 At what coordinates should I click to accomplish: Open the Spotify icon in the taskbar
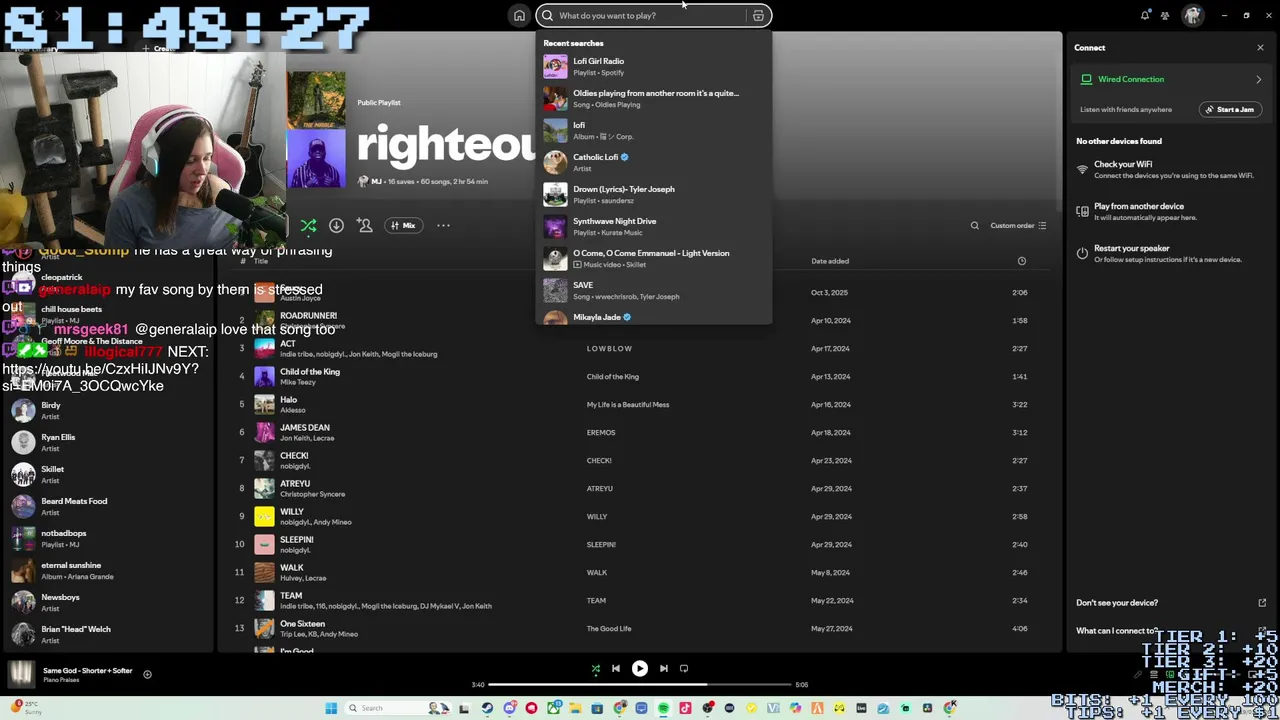tap(663, 708)
